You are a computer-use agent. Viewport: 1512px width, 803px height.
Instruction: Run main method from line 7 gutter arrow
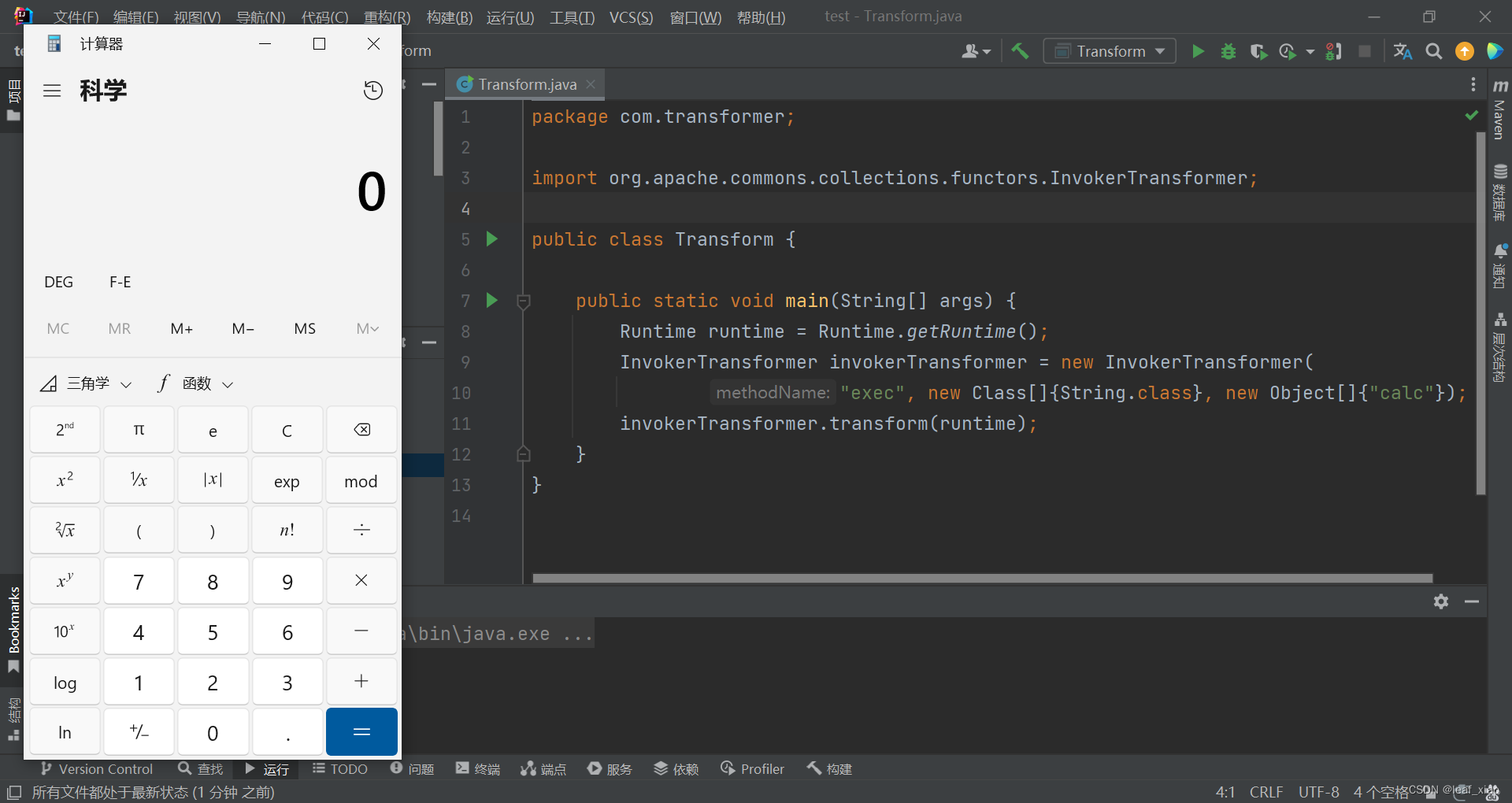tap(492, 300)
